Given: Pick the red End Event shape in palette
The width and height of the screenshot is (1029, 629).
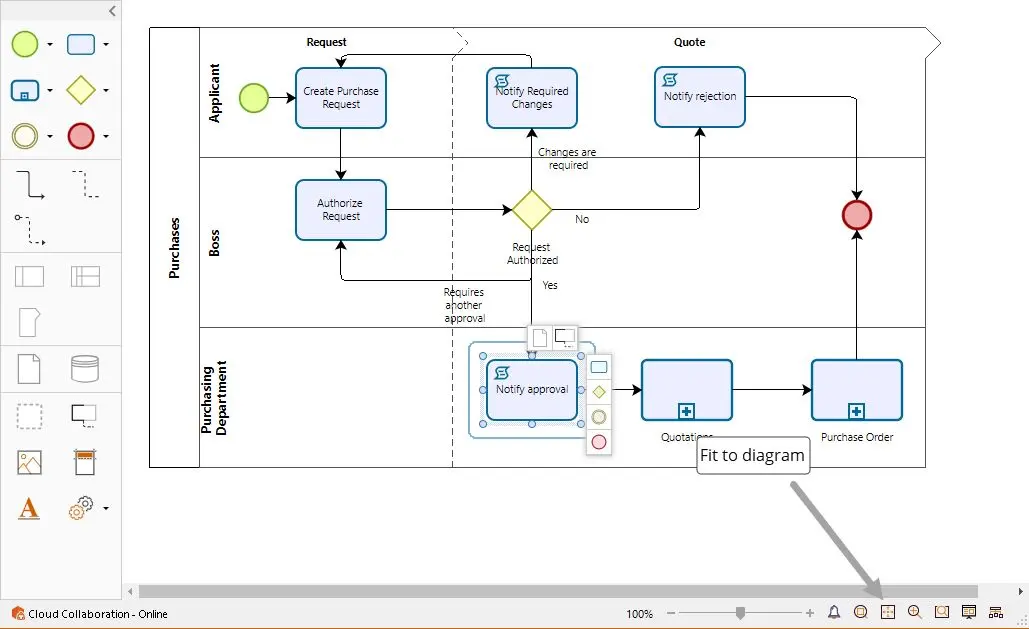Looking at the screenshot, I should (x=81, y=136).
